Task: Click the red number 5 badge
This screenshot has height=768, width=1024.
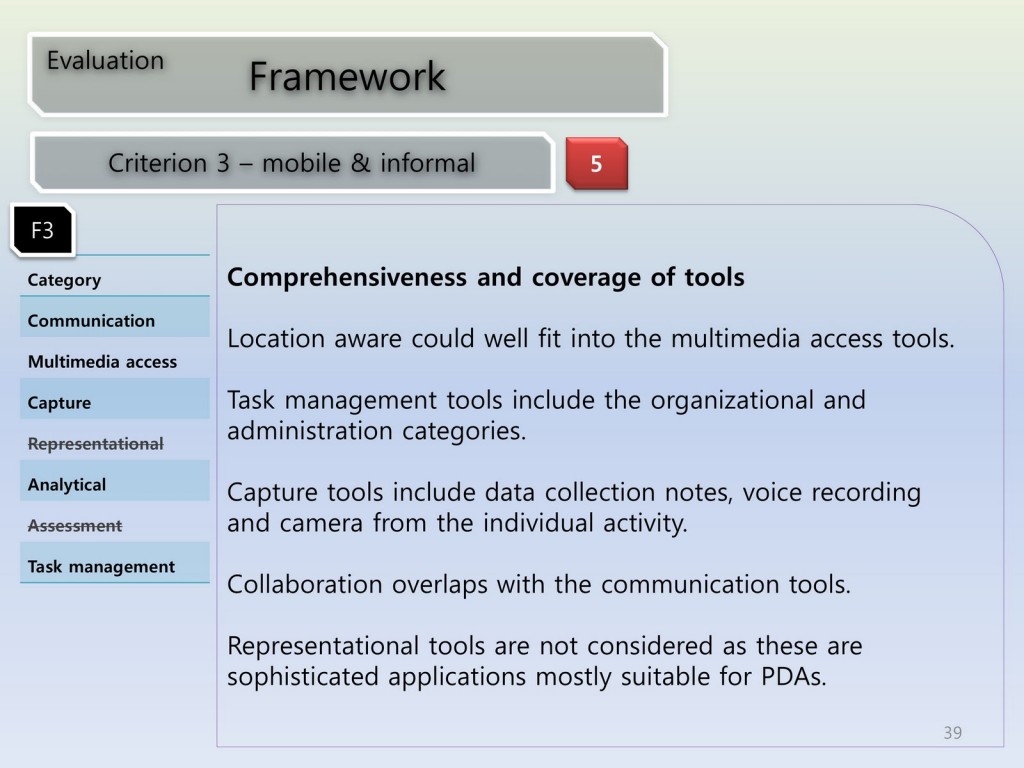Action: (596, 163)
